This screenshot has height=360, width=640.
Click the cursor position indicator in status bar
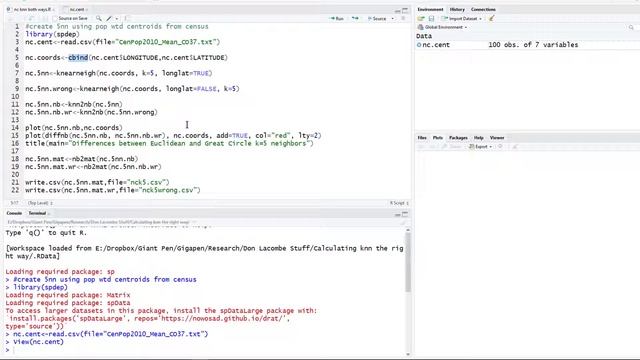(14, 203)
